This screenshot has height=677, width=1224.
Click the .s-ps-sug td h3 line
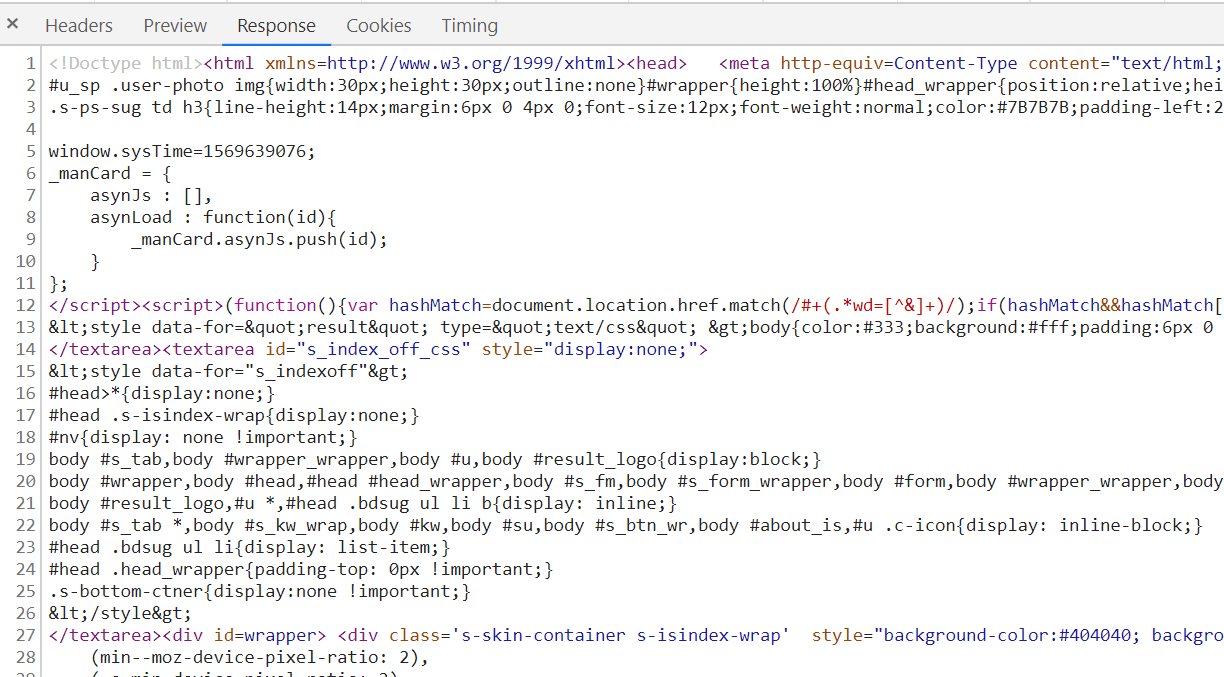coord(636,107)
